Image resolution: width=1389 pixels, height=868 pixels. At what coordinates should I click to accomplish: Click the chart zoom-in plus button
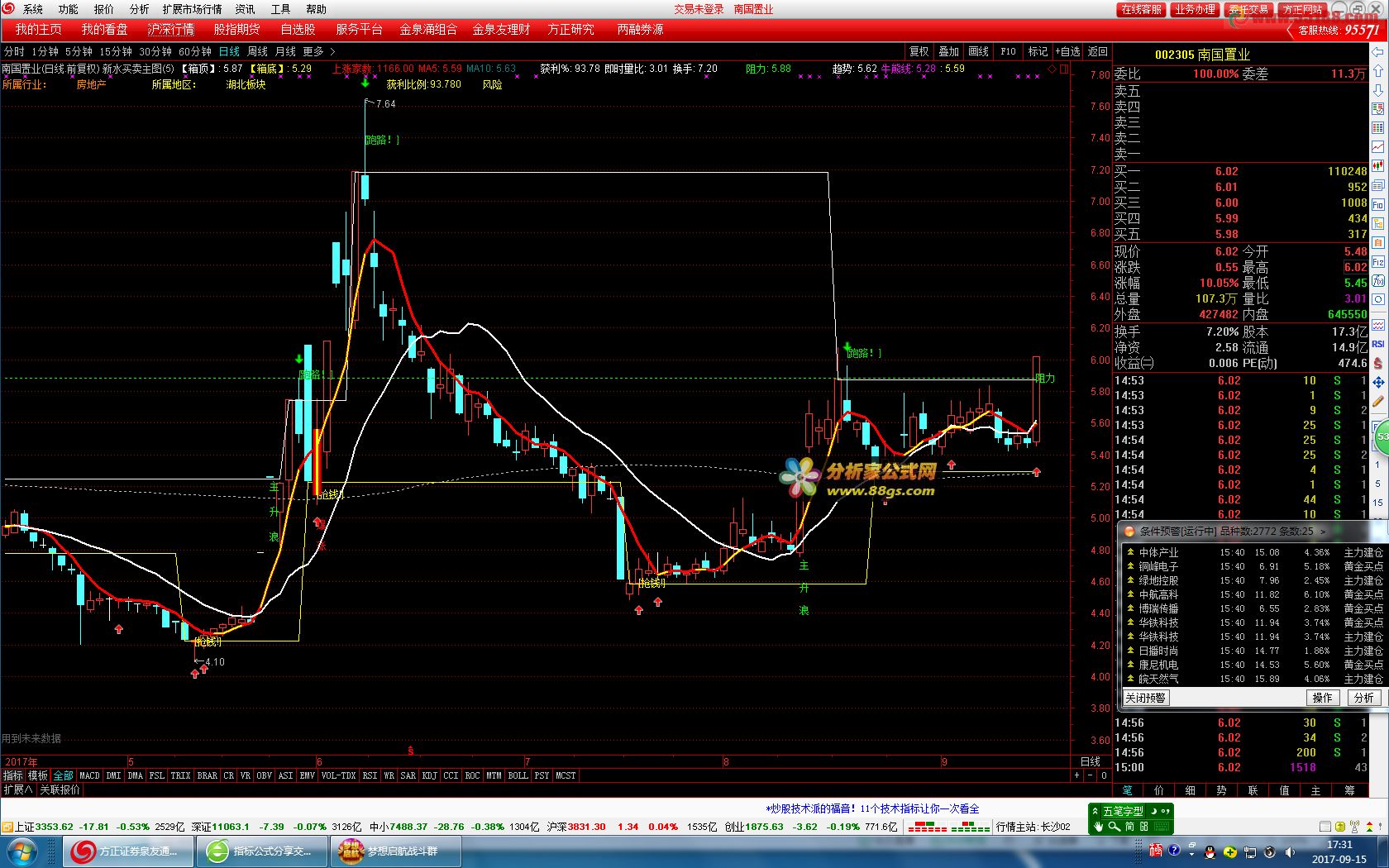[x=1076, y=775]
